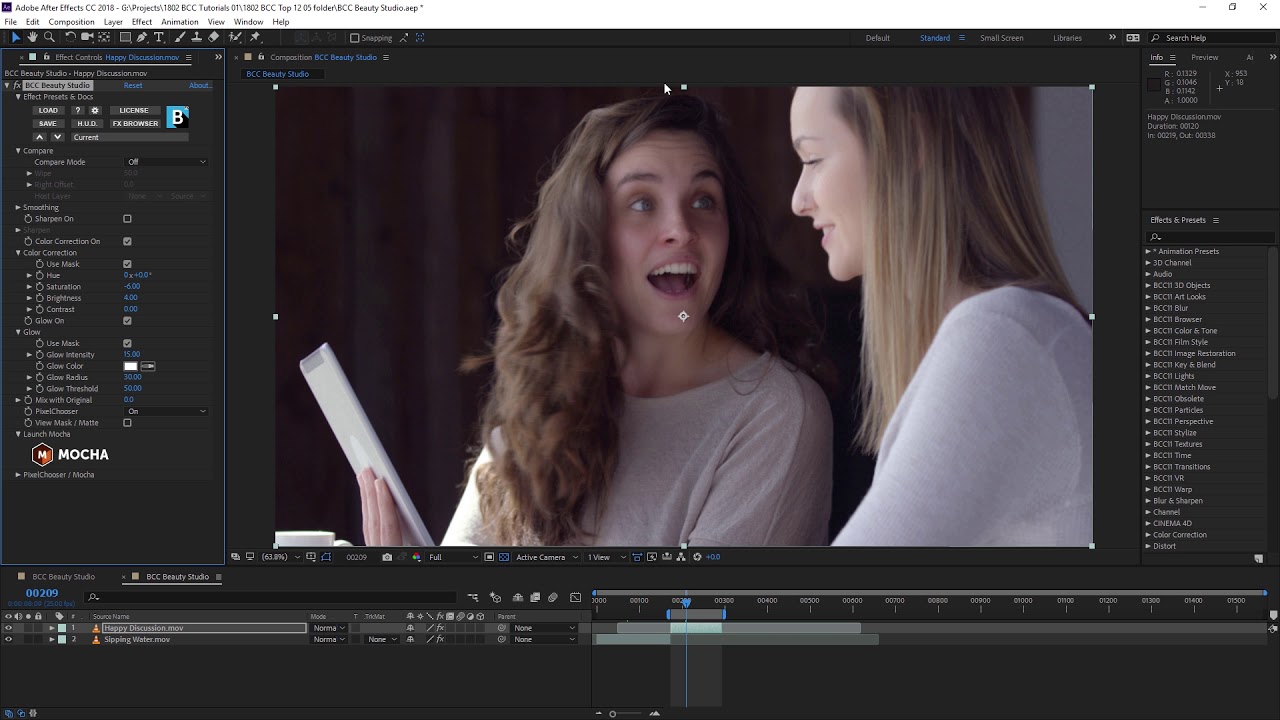Select the Unified Camera tool

(x=87, y=37)
